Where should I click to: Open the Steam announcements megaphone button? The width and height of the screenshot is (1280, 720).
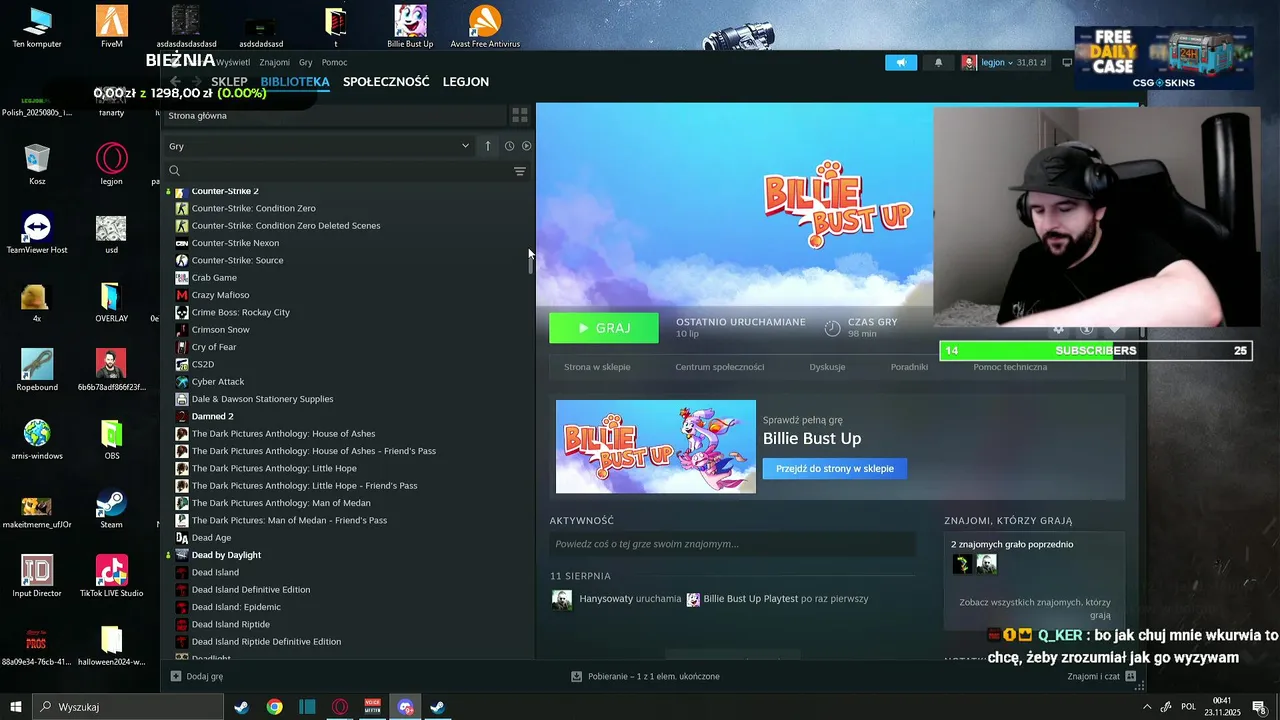point(901,62)
